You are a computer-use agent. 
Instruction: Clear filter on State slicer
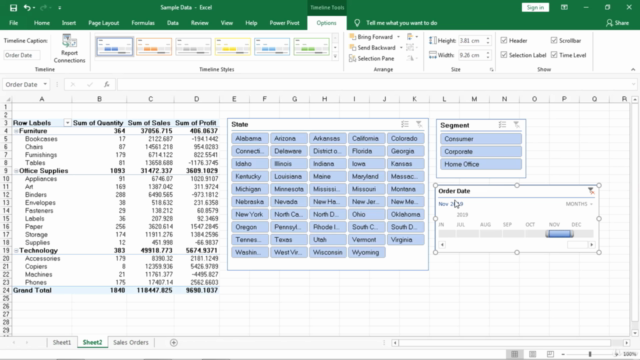419,124
